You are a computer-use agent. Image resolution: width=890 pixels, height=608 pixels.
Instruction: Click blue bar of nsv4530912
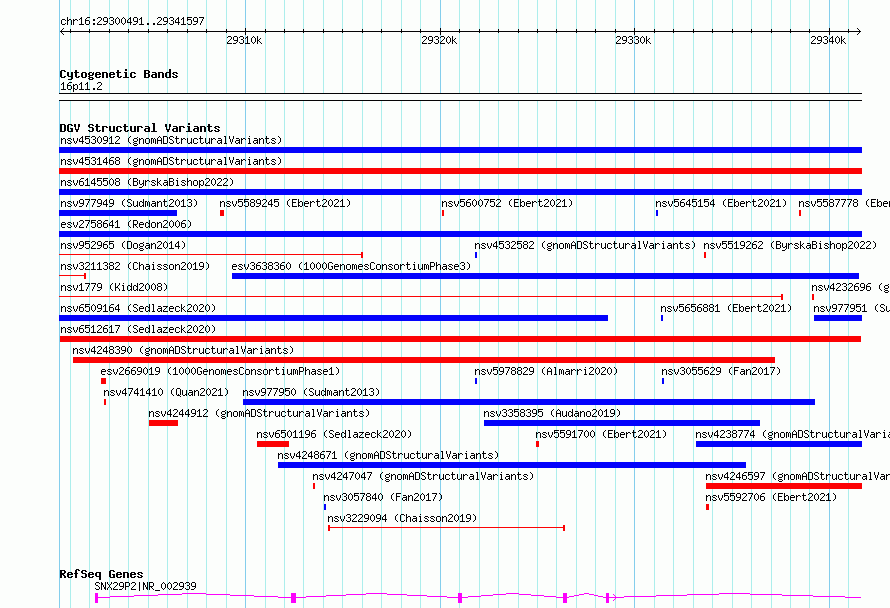[x=460, y=150]
